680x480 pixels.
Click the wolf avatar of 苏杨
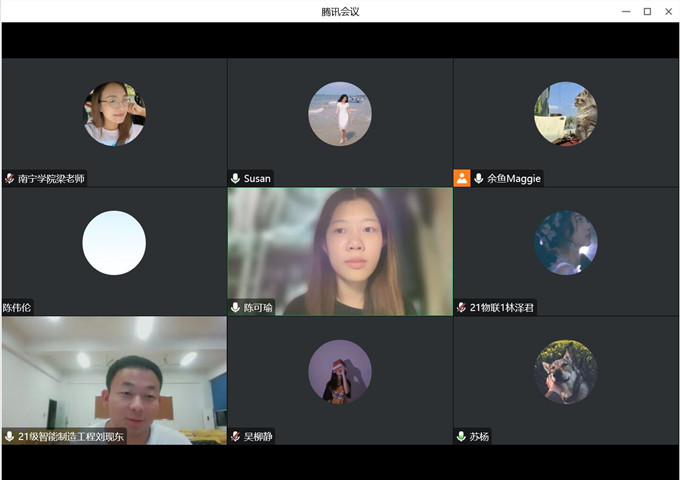coord(566,371)
